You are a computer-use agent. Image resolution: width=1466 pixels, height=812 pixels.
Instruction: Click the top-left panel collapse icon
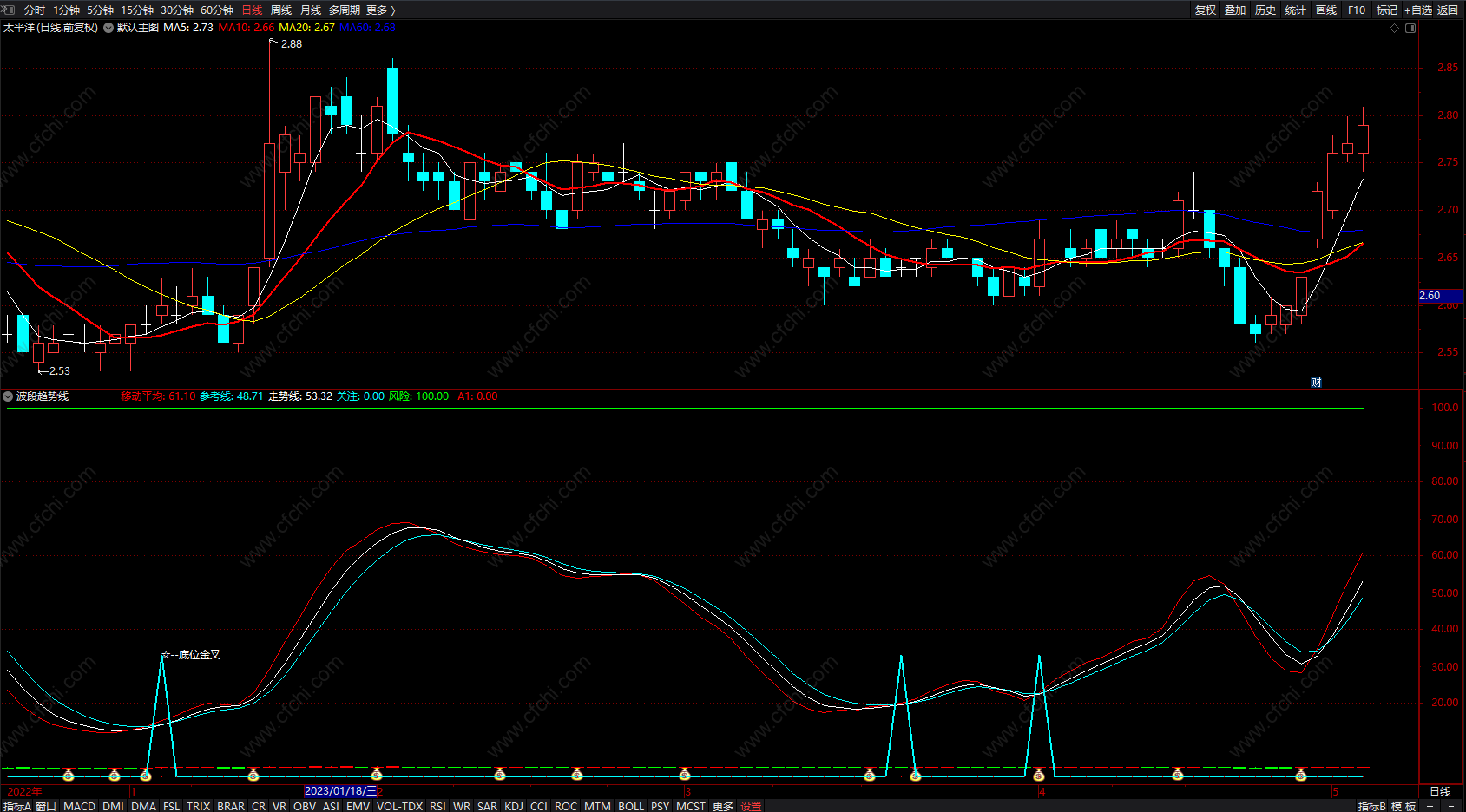(x=9, y=10)
